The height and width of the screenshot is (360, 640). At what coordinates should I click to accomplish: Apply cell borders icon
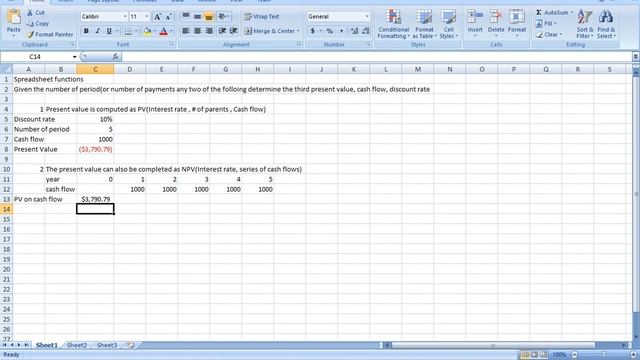128,31
